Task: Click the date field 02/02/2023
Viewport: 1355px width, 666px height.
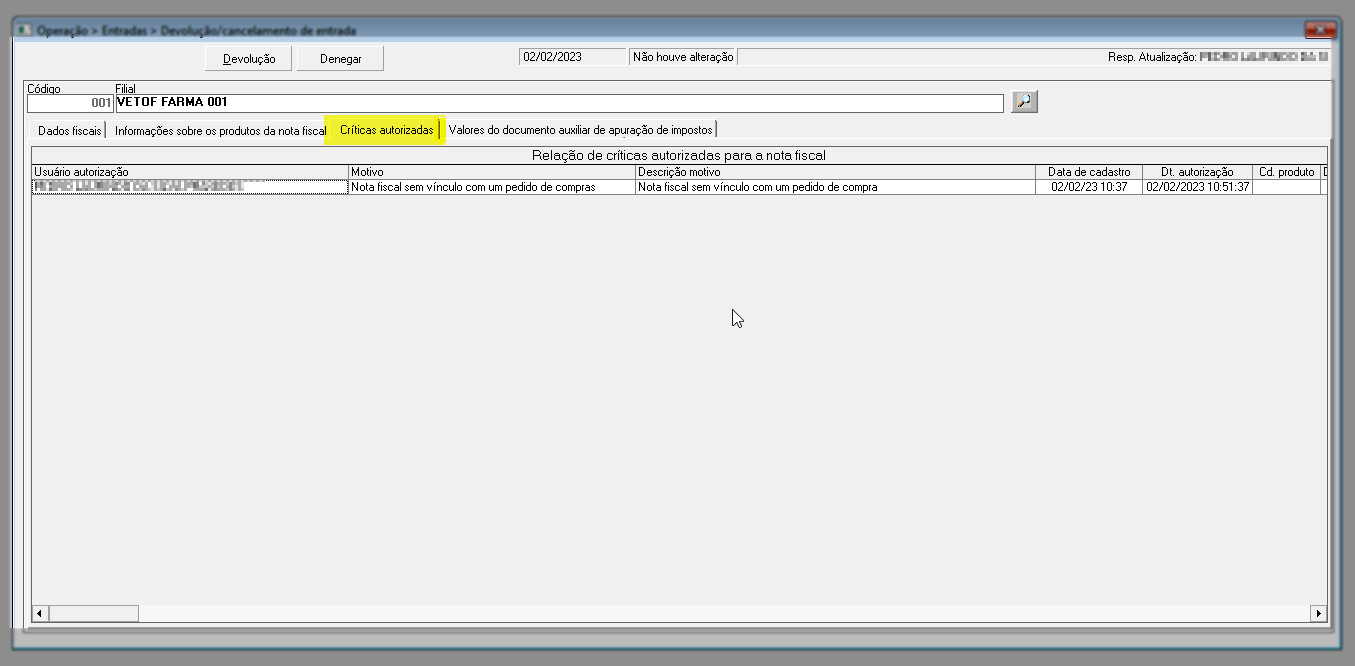Action: click(573, 57)
